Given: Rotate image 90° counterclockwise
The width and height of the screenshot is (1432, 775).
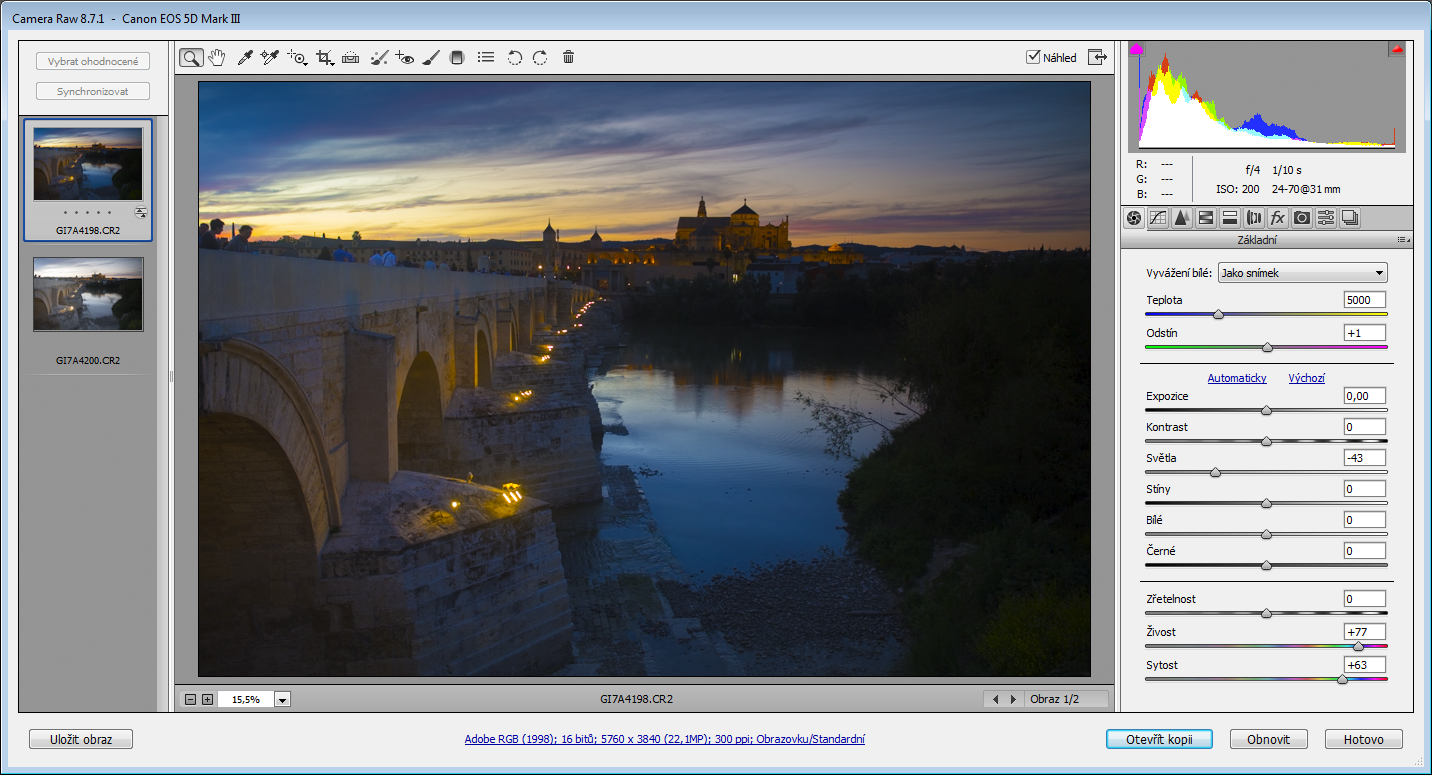Looking at the screenshot, I should (x=514, y=58).
